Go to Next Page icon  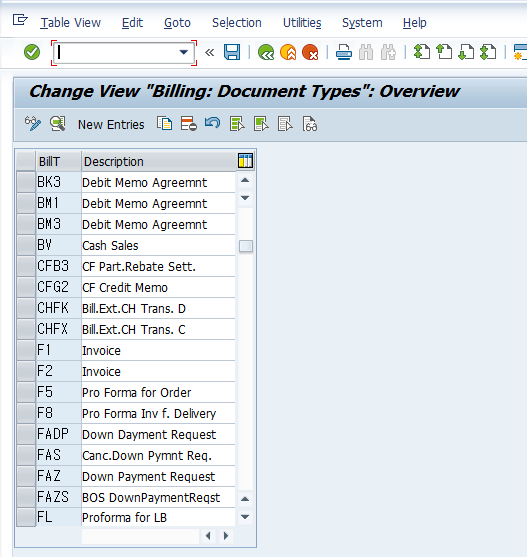466,52
